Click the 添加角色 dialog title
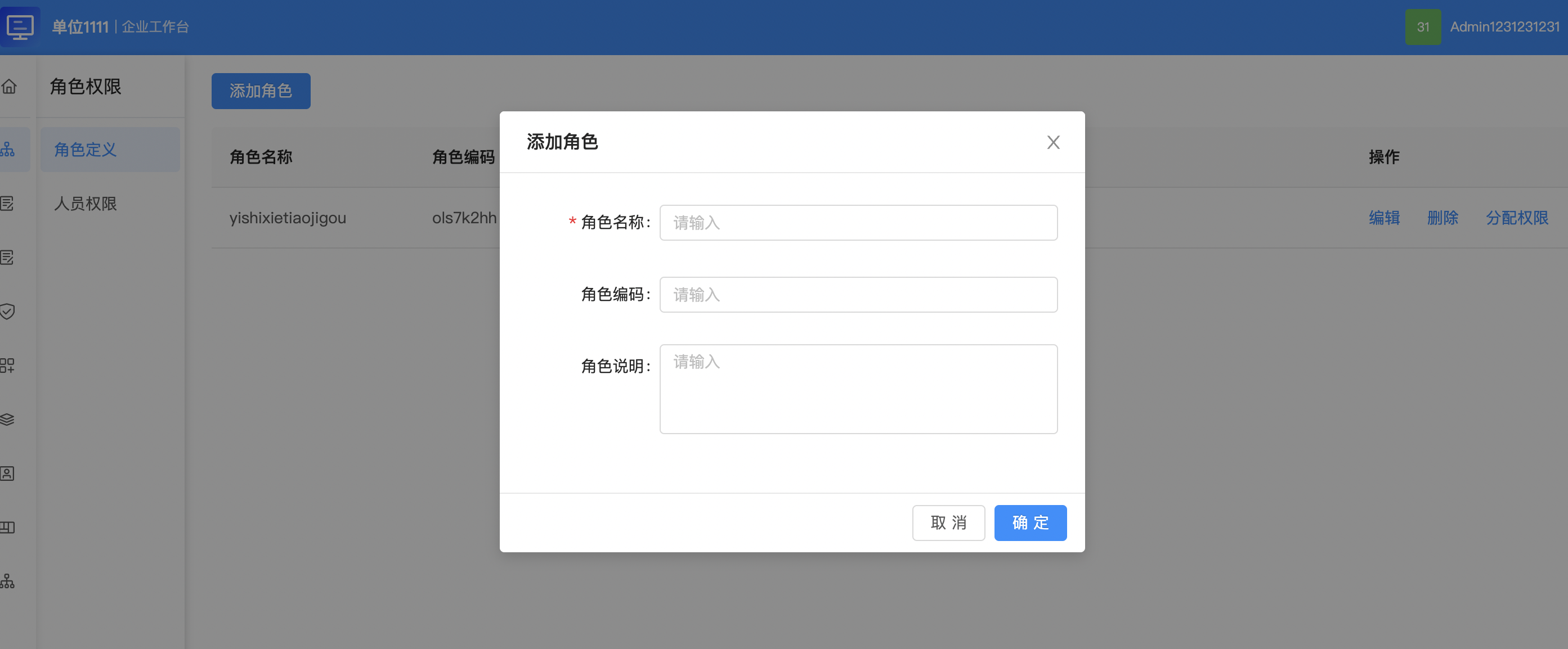Screen dimensions: 1568x649 click(x=562, y=142)
